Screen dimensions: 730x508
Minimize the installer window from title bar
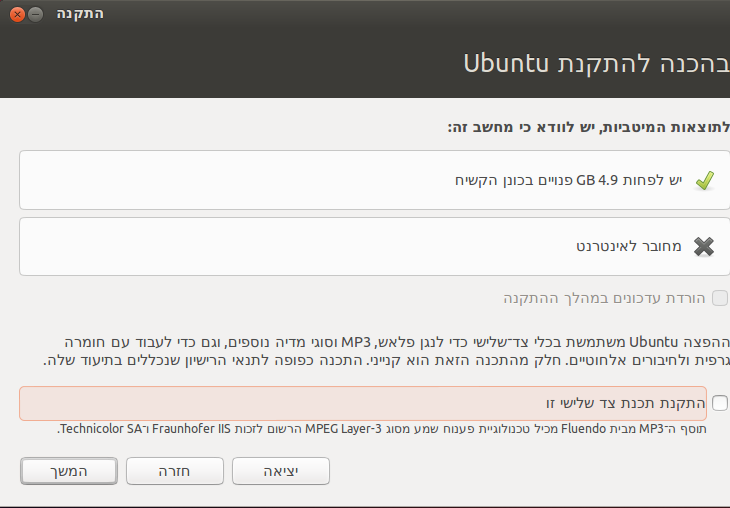click(36, 14)
